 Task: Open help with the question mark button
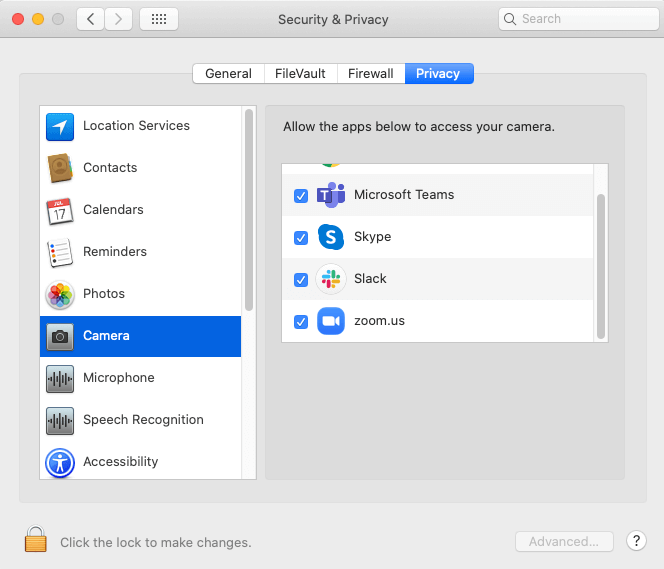coord(636,541)
